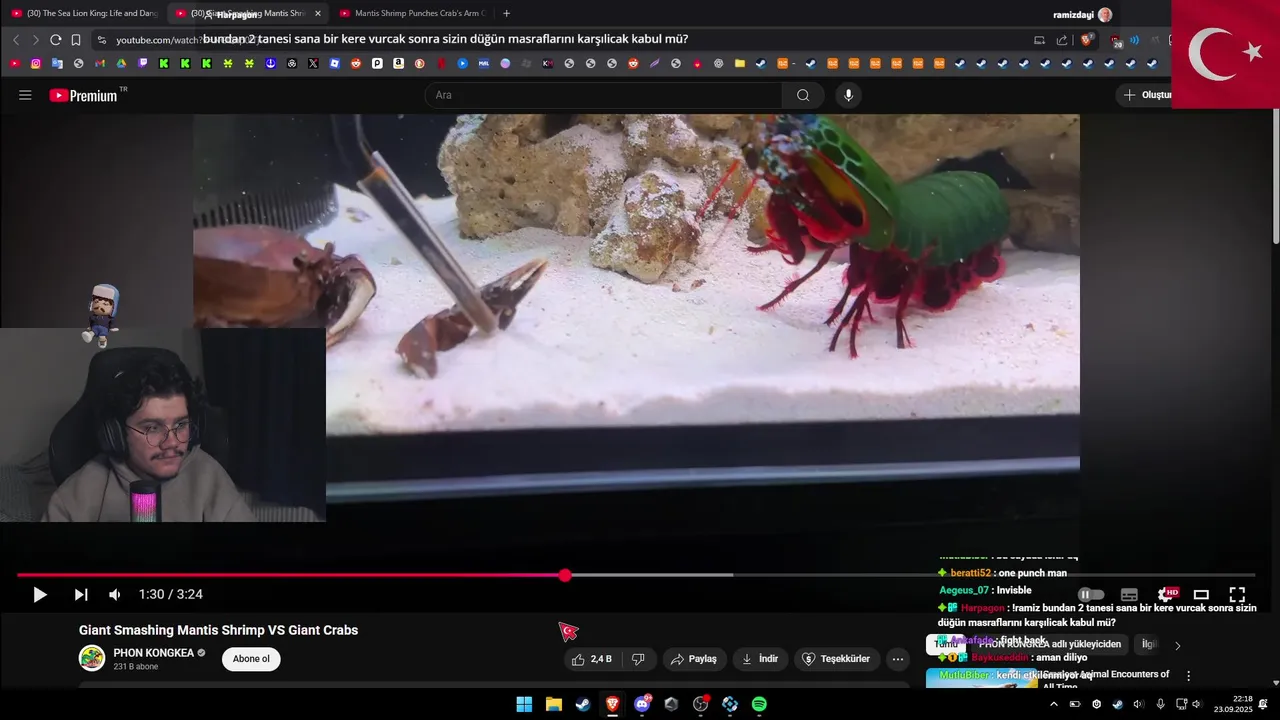Screen dimensions: 1280x720
Task: Open Twitch bookmark icon
Action: [x=143, y=63]
